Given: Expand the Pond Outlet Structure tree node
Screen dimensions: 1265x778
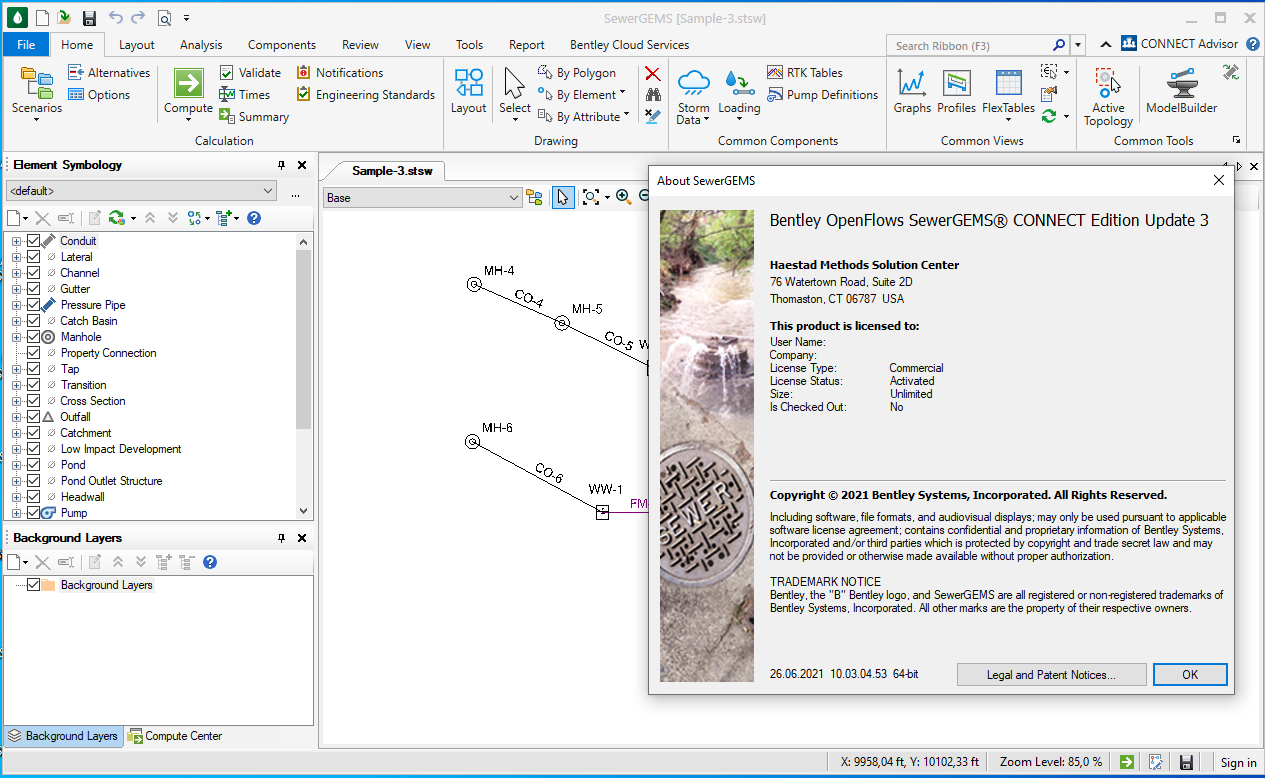Looking at the screenshot, I should [x=16, y=481].
